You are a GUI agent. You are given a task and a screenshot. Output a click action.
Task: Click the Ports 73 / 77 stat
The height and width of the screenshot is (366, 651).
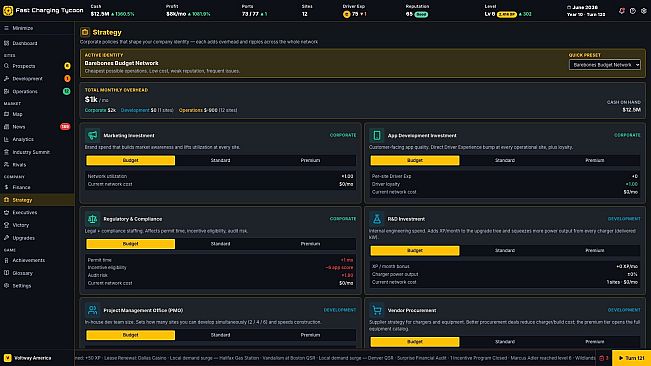click(x=254, y=11)
